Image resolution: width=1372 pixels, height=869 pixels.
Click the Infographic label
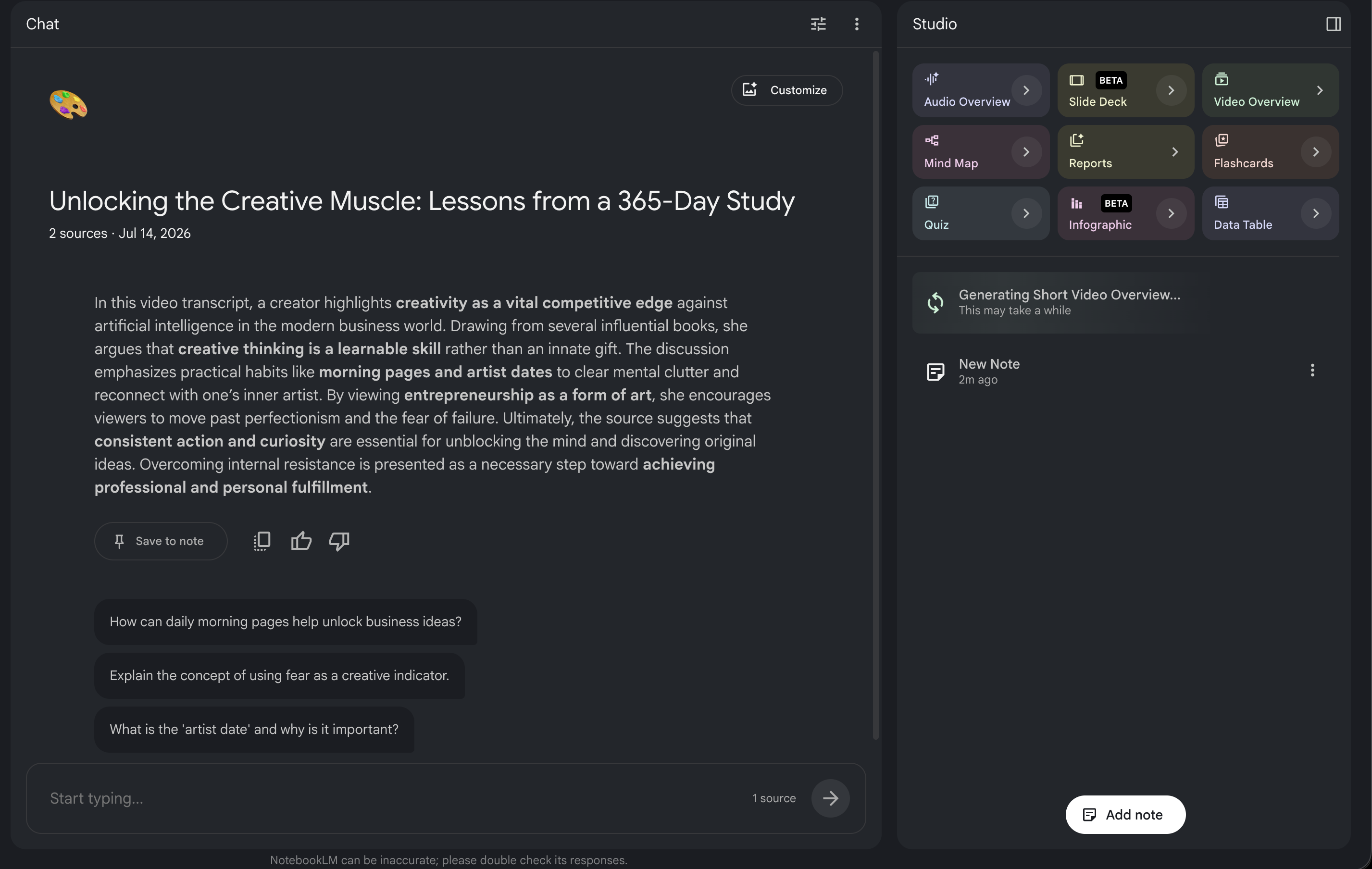[x=1099, y=224]
